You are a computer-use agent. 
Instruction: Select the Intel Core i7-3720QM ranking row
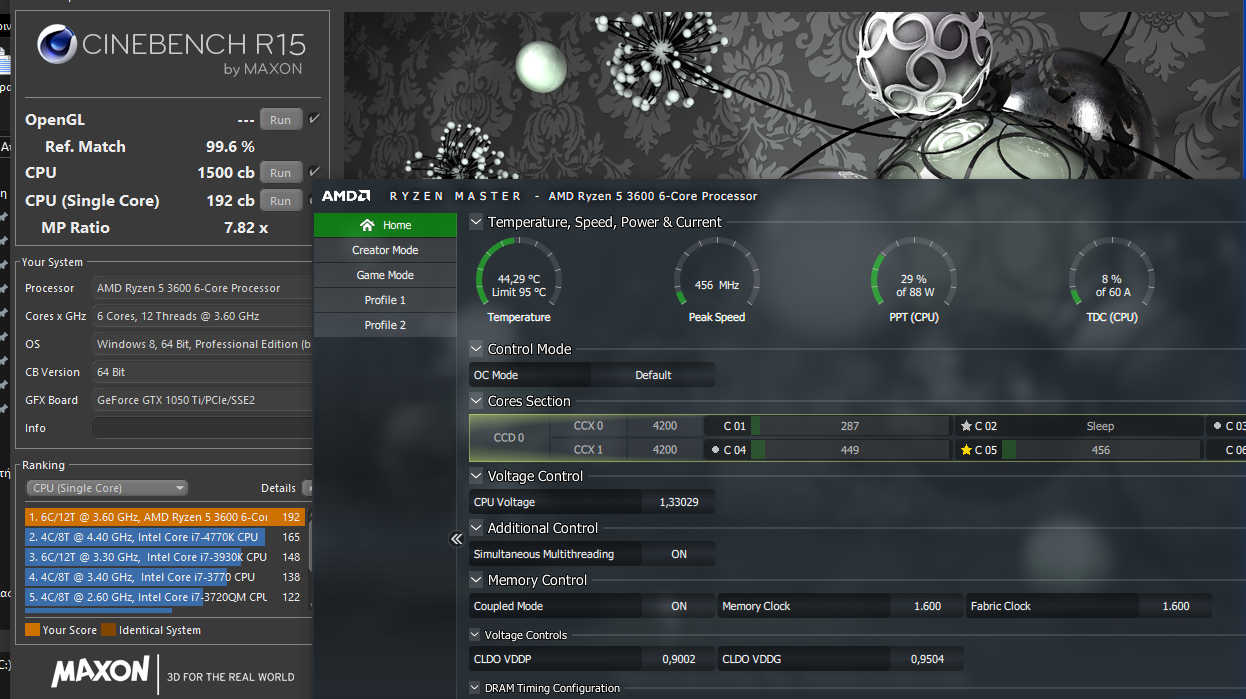(x=165, y=597)
